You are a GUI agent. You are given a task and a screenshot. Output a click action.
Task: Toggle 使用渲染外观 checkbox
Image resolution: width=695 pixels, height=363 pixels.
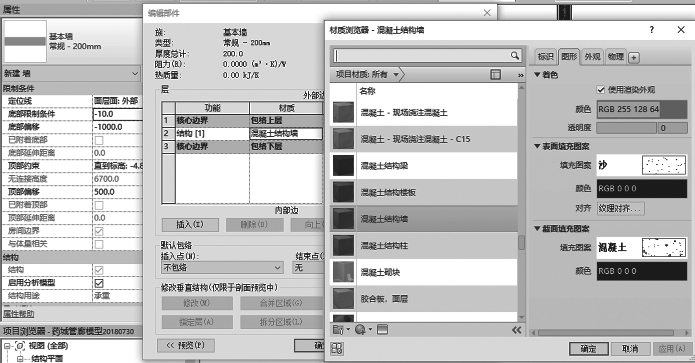coord(601,90)
